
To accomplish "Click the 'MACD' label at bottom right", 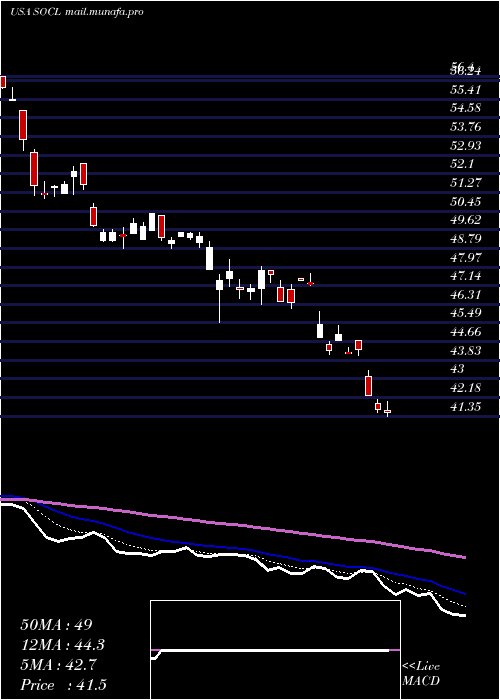I will click(x=420, y=681).
